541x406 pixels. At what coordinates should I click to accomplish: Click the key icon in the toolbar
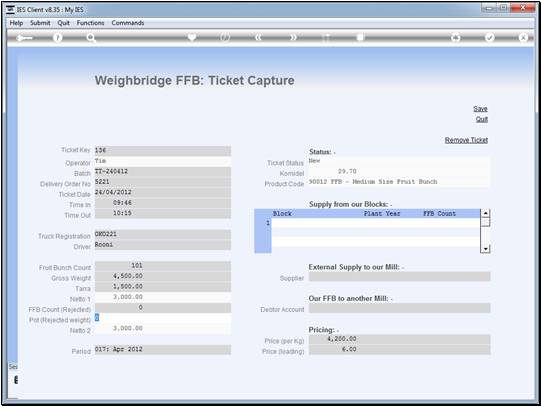tap(24, 38)
